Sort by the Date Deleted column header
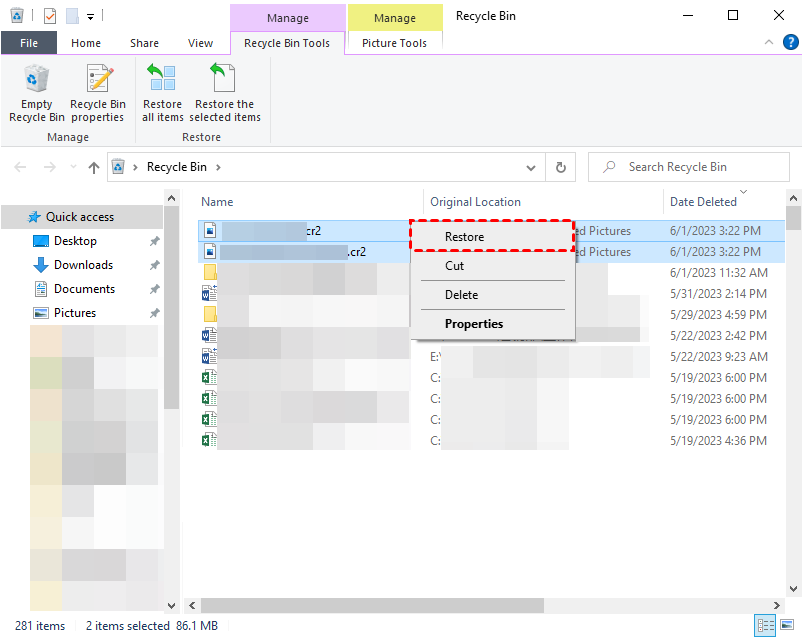Viewport: 803px width, 638px height. pyautogui.click(x=703, y=202)
